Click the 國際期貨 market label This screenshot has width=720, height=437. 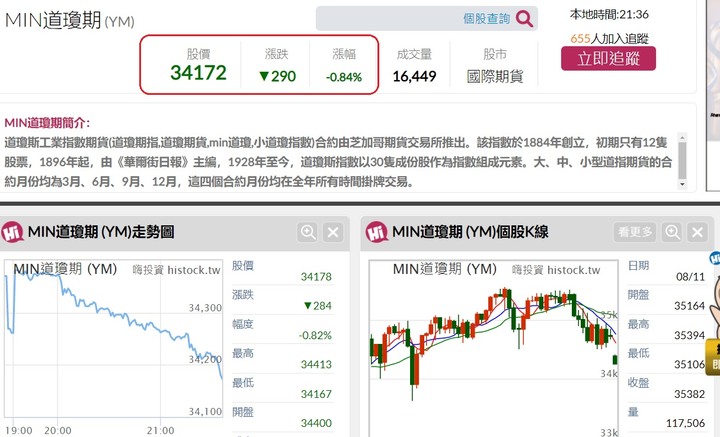[x=495, y=76]
